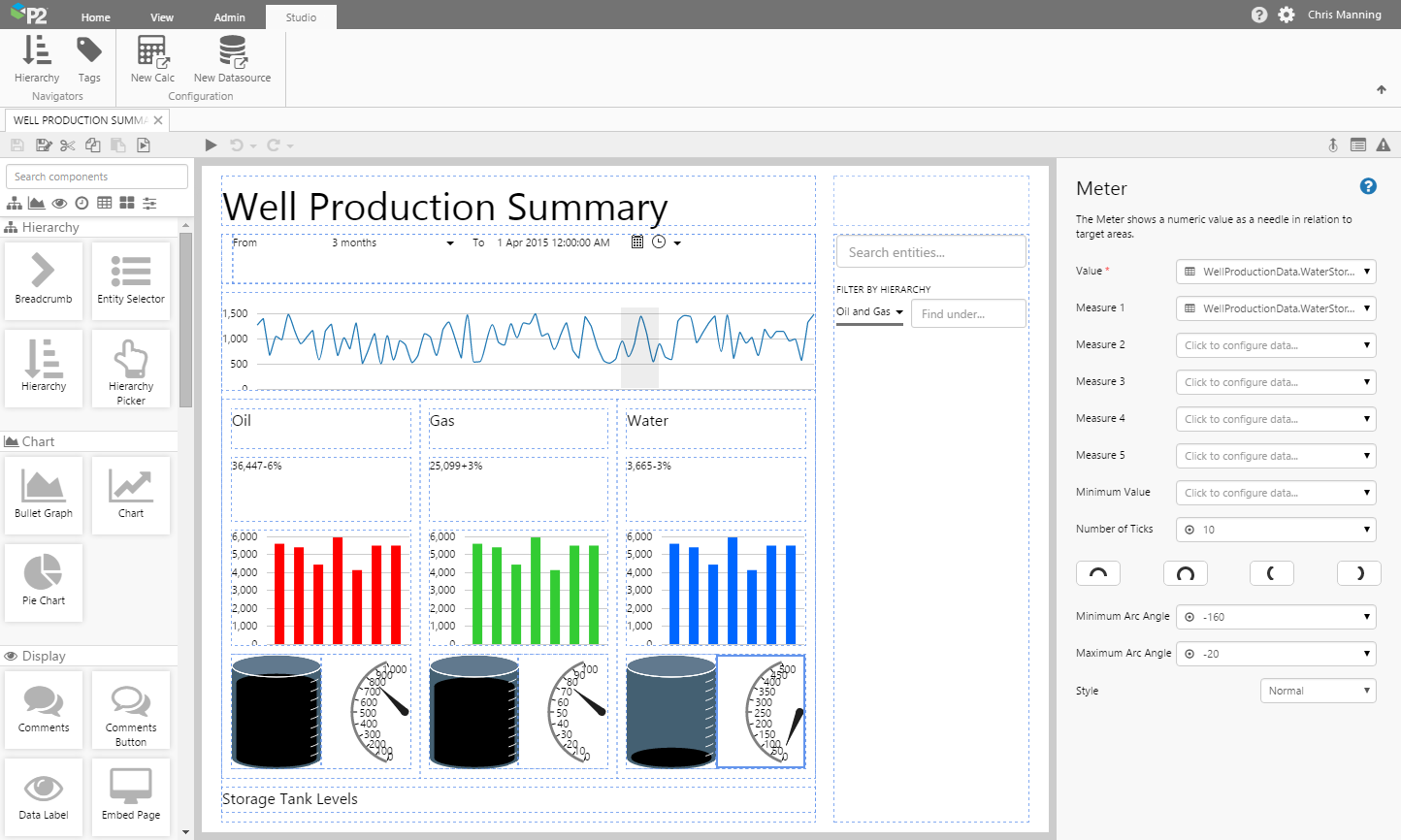
Task: Click the New Datasource icon
Action: (x=232, y=58)
